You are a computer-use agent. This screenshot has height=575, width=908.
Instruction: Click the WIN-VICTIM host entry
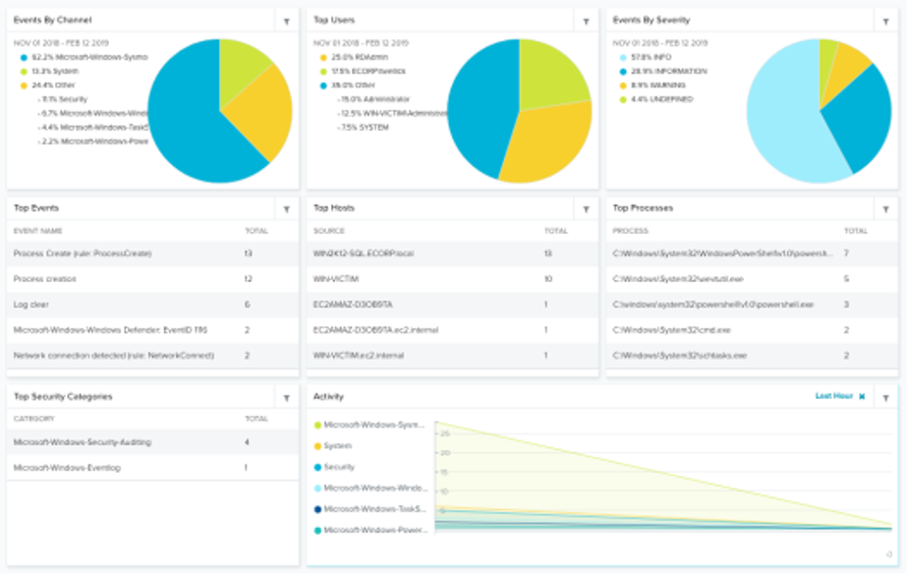click(334, 279)
